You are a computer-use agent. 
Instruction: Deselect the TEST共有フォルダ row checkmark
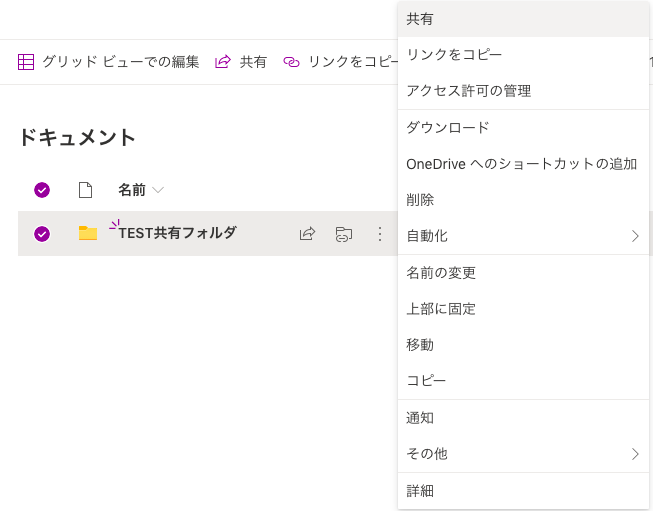42,234
